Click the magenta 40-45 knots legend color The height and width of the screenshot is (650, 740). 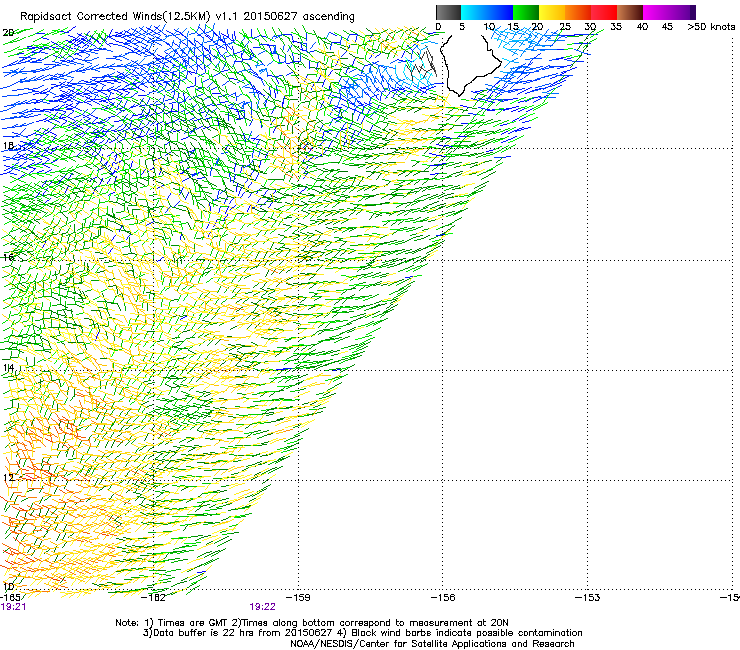pyautogui.click(x=656, y=12)
